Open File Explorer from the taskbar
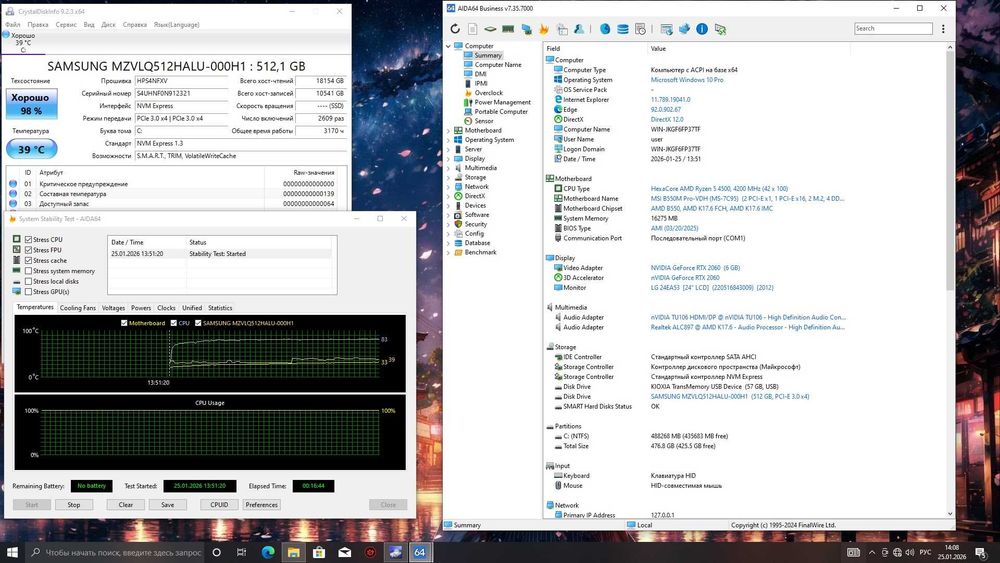The image size is (1000, 563). coord(293,552)
